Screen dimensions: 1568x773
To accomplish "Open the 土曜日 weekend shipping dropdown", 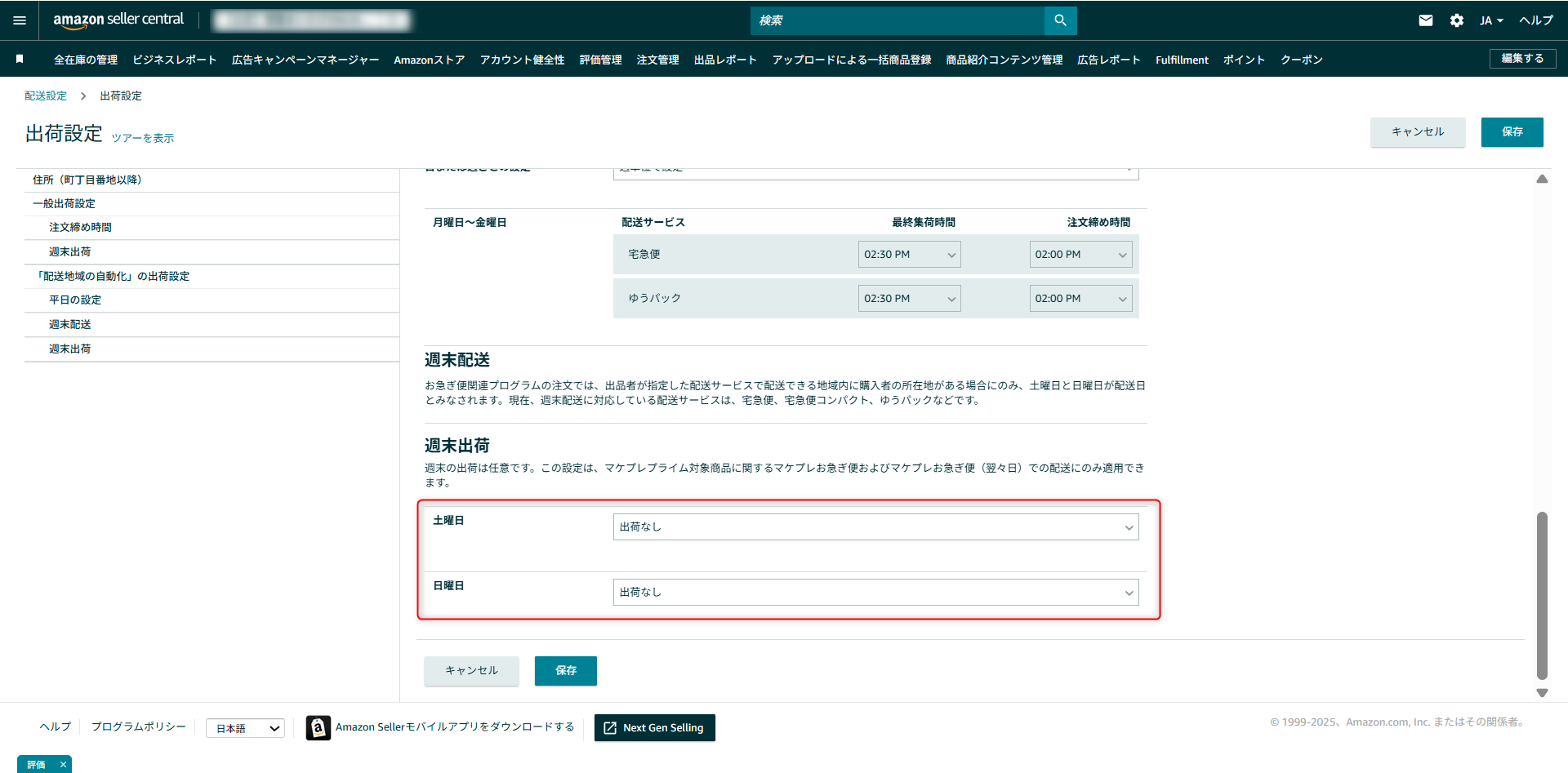I will coord(875,526).
